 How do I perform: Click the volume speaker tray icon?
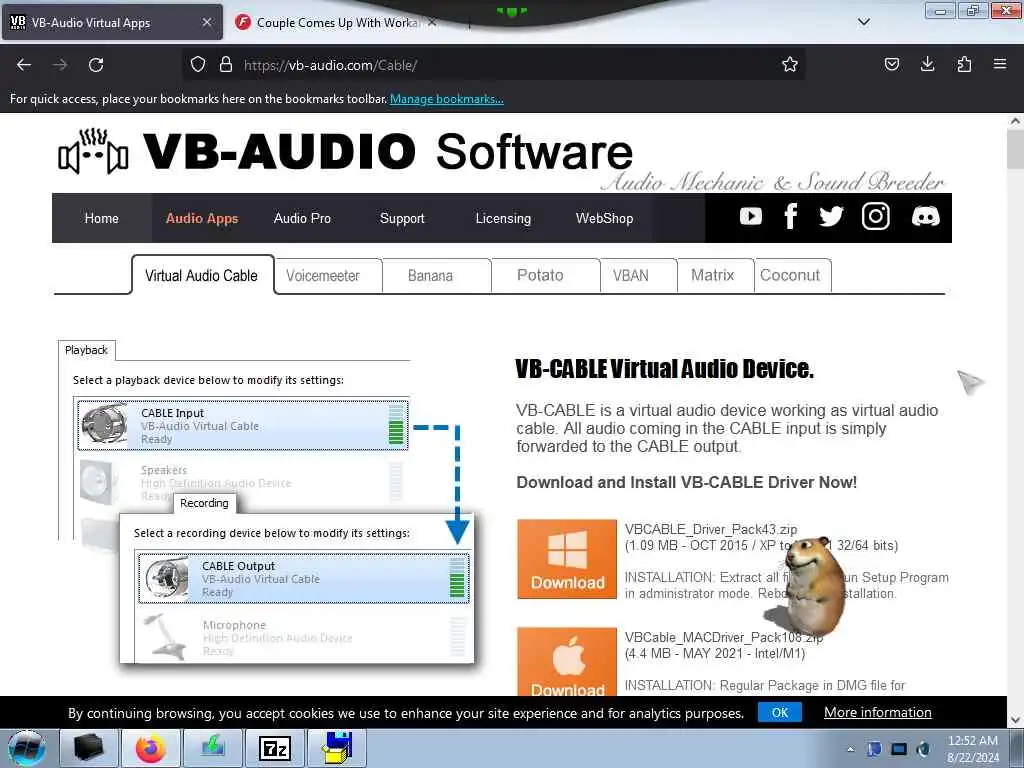pyautogui.click(x=923, y=749)
